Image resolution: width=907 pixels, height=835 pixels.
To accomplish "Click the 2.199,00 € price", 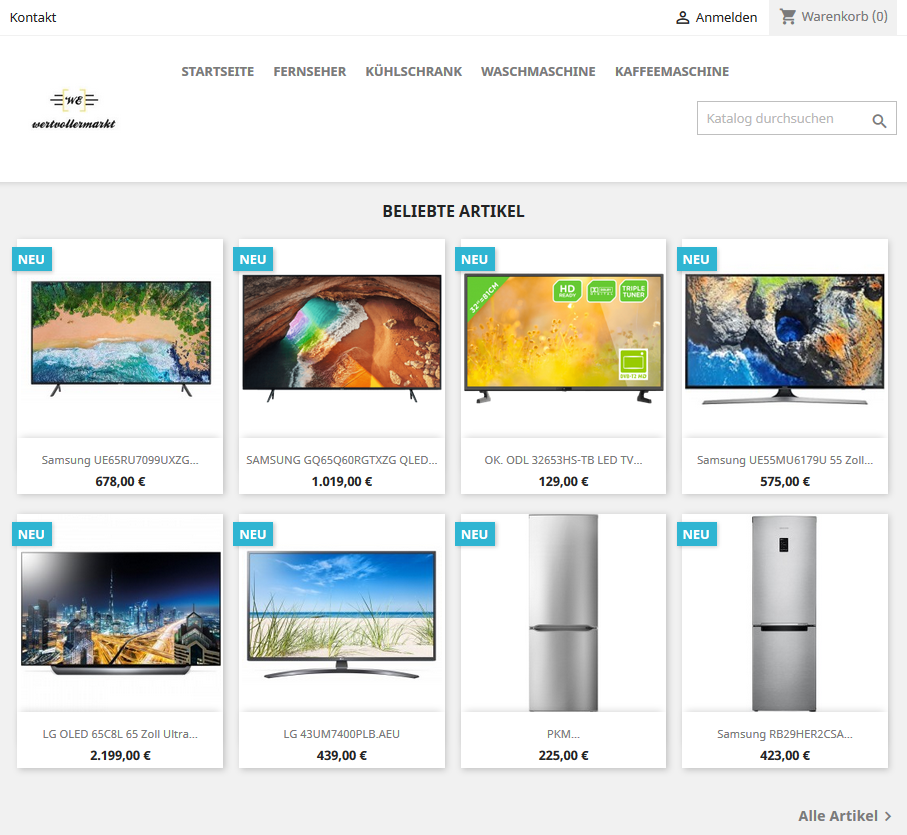I will [120, 756].
